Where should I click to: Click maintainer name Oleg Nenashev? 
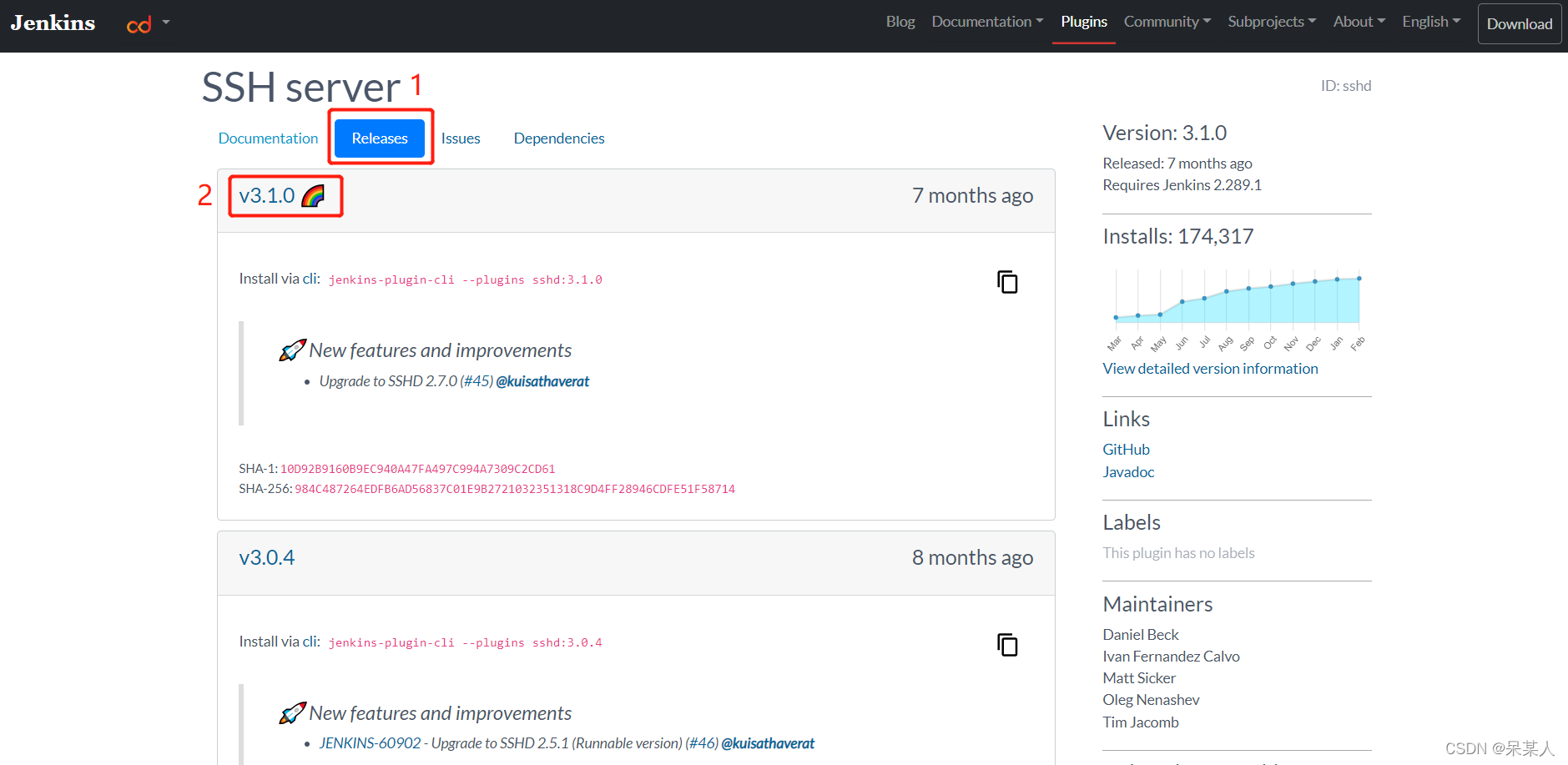point(1151,700)
